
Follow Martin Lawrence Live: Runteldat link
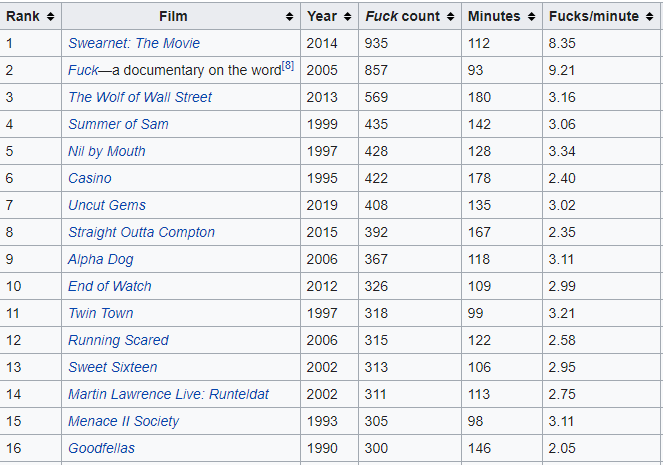[168, 394]
